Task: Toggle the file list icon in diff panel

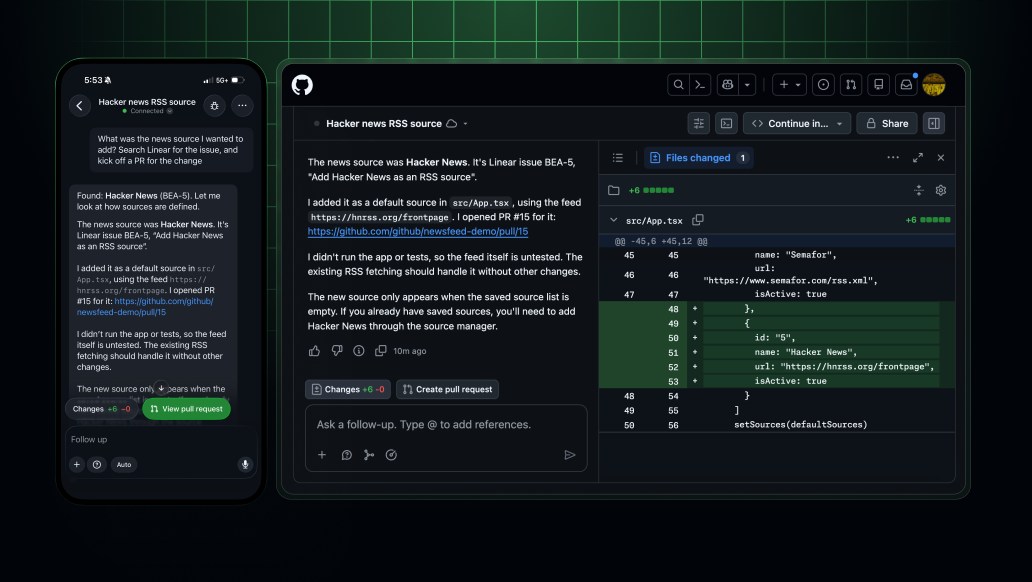Action: click(617, 158)
